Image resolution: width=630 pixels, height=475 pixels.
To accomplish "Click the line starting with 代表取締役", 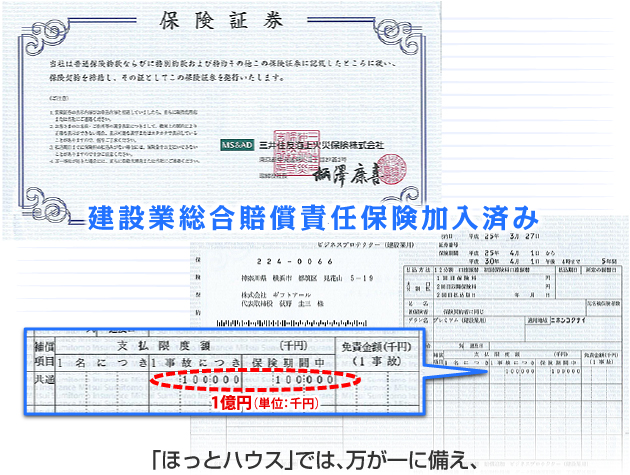I will point(282,304).
